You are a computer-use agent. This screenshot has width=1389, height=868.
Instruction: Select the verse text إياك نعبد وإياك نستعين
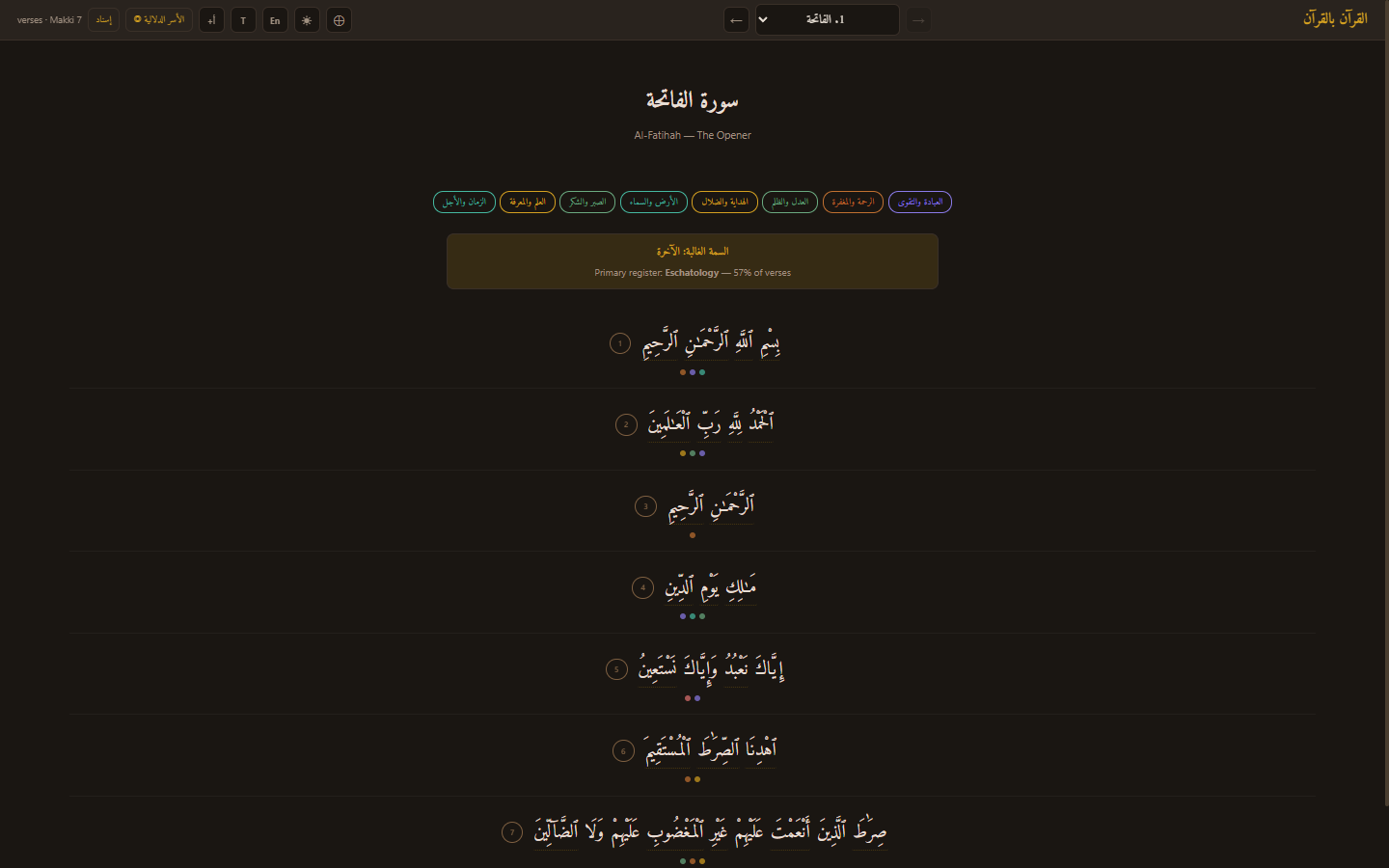[710, 668]
